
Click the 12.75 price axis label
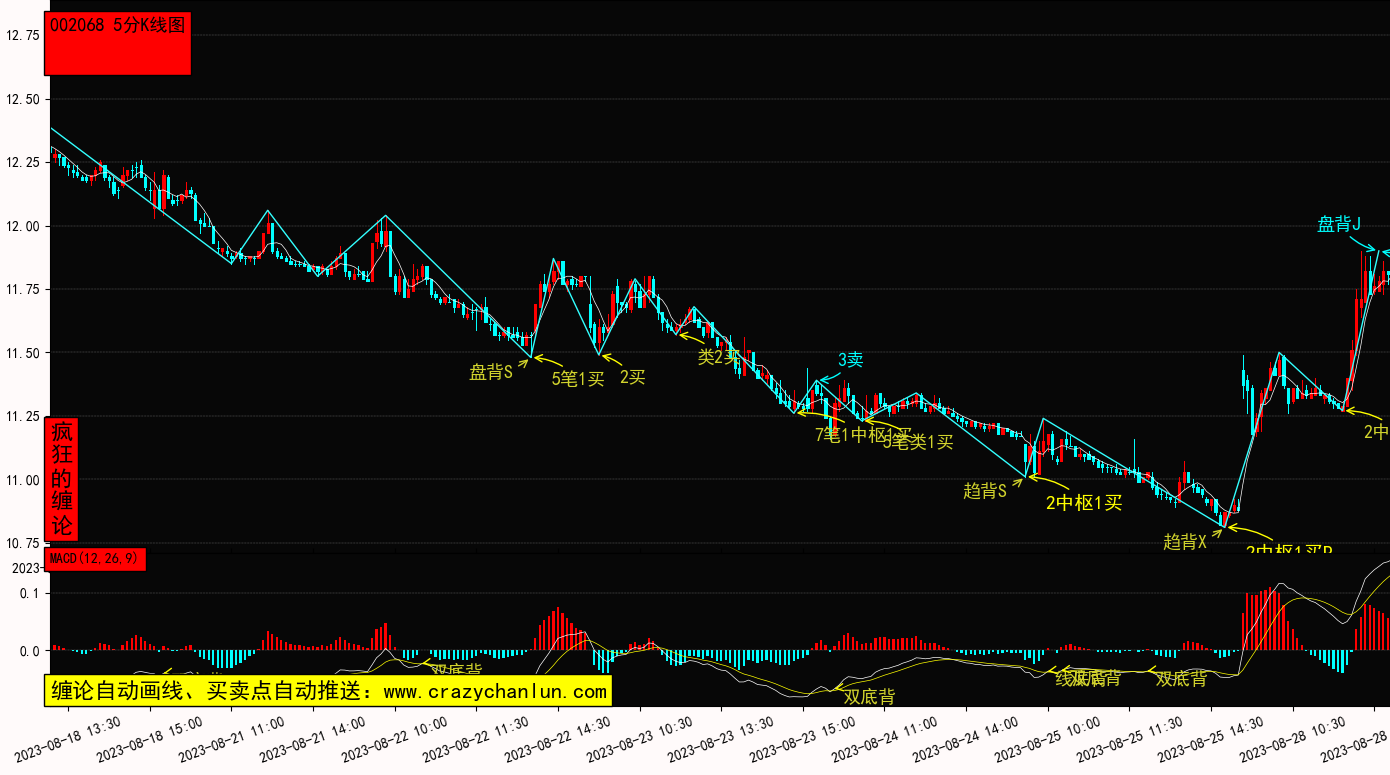[22, 35]
